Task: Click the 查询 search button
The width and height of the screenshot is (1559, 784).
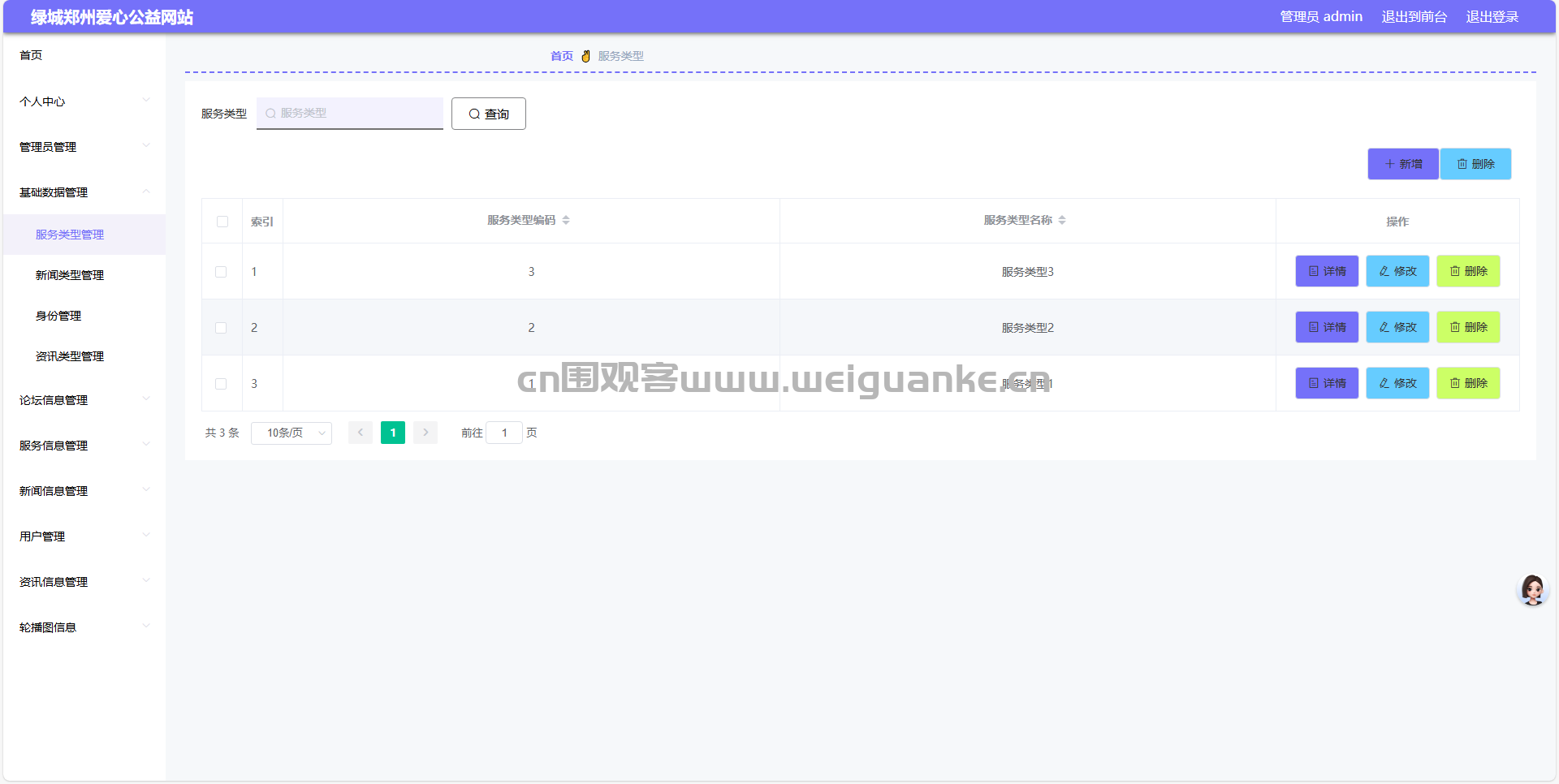Action: 489,114
